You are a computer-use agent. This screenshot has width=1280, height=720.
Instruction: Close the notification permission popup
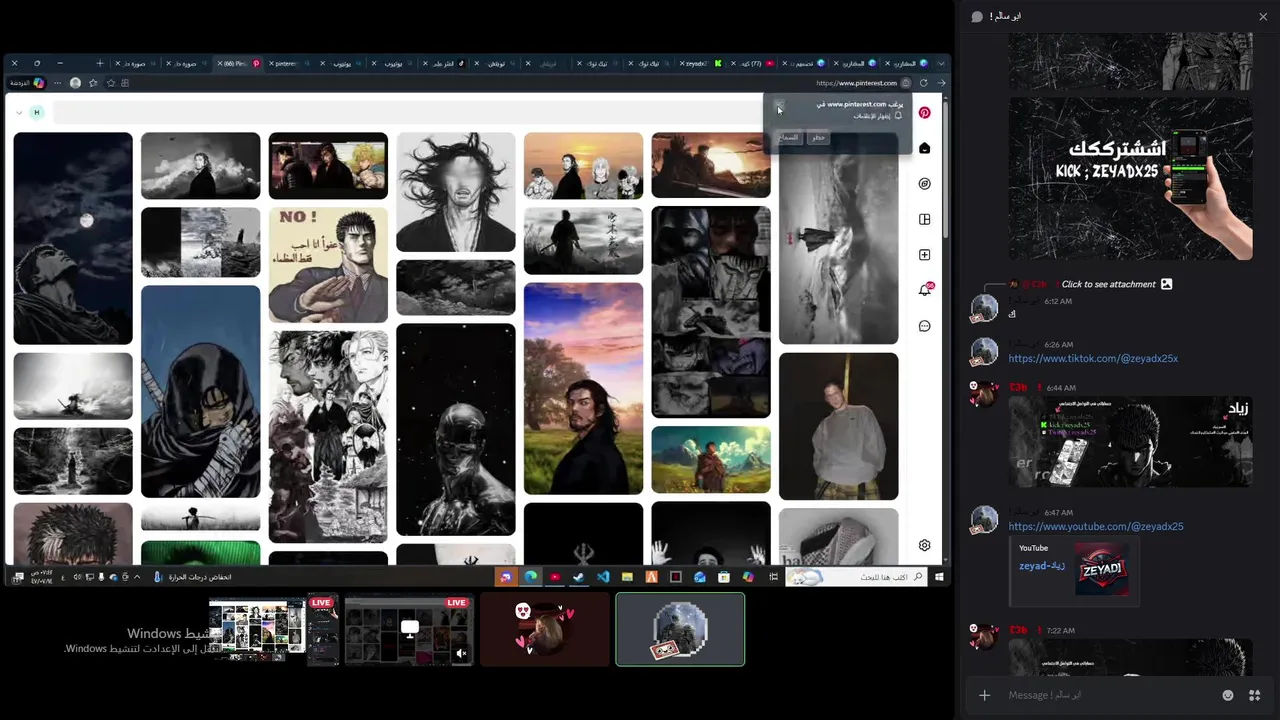(x=779, y=104)
